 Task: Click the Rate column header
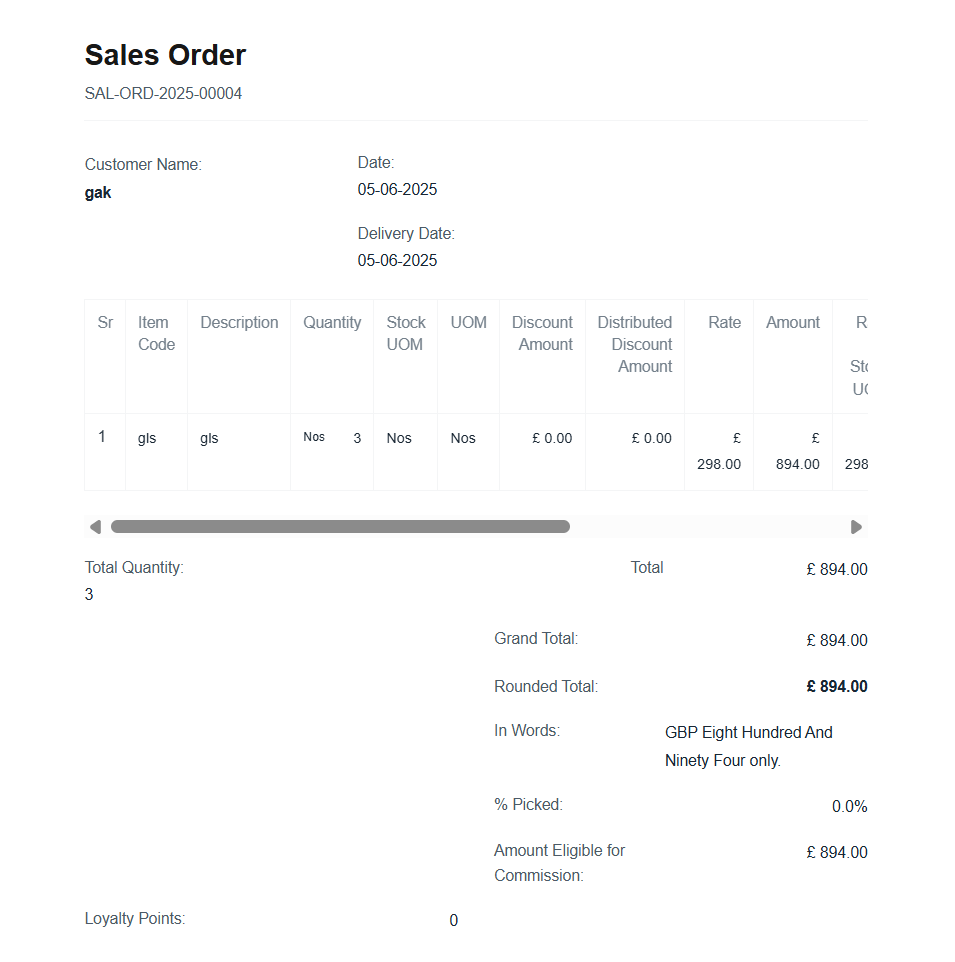click(x=724, y=322)
